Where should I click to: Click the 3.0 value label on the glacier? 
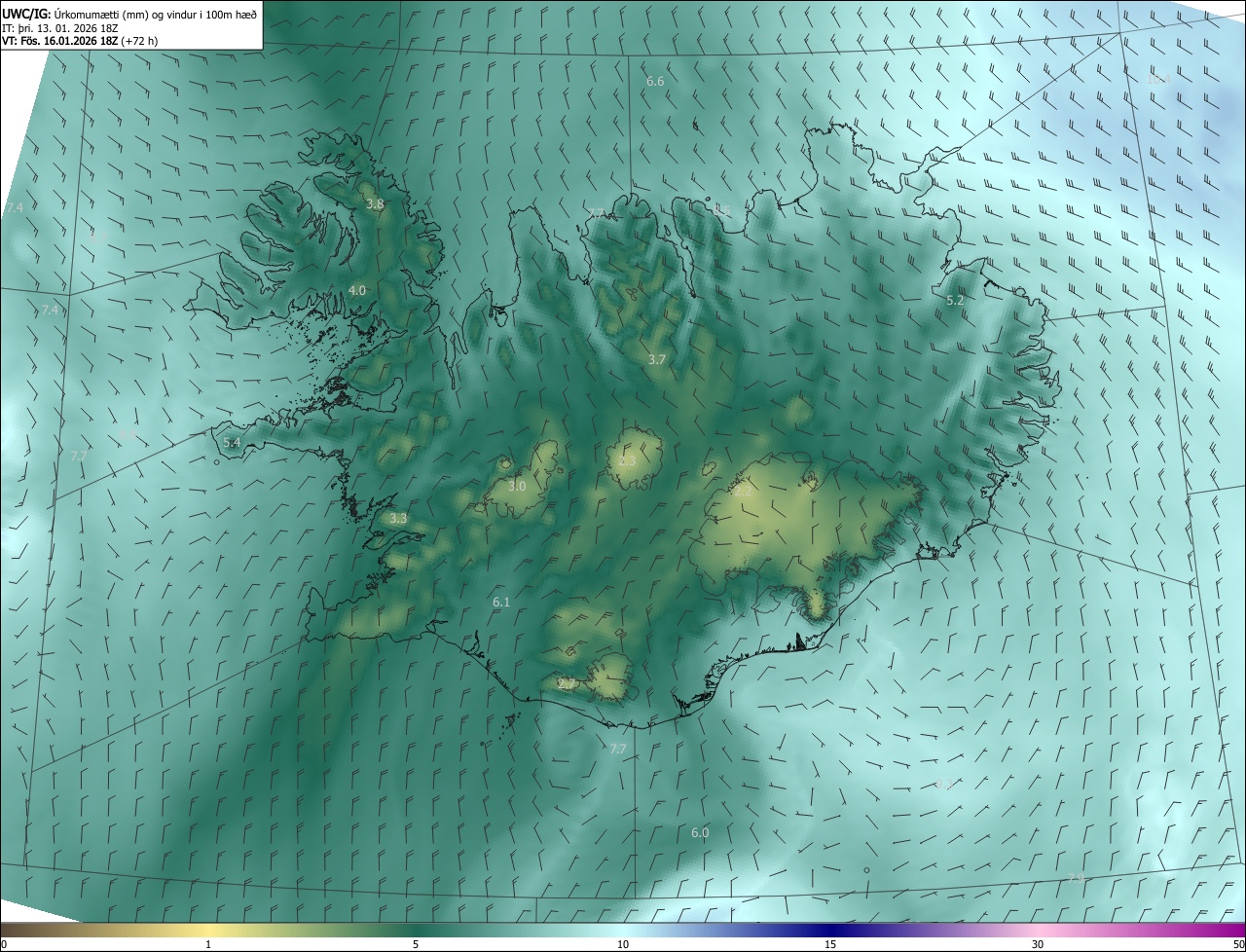pos(517,486)
